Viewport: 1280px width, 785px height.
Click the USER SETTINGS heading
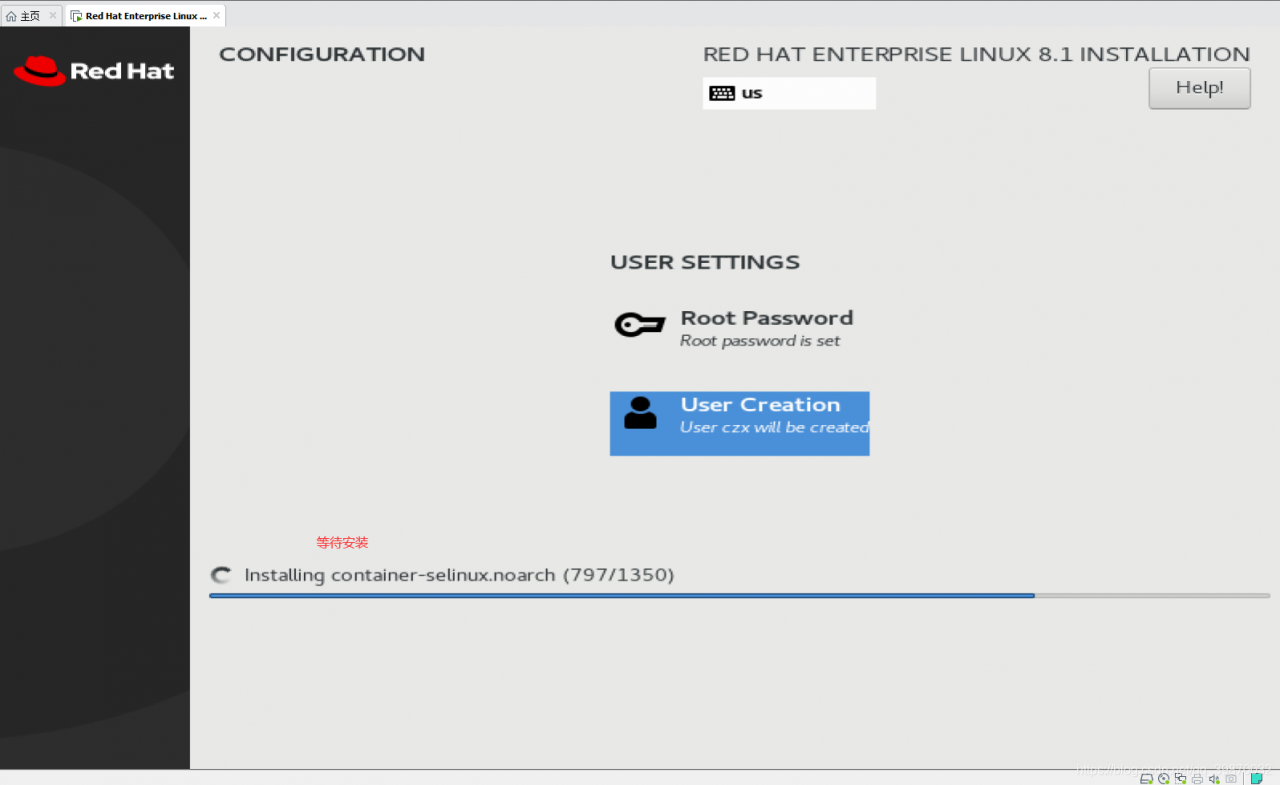[705, 262]
